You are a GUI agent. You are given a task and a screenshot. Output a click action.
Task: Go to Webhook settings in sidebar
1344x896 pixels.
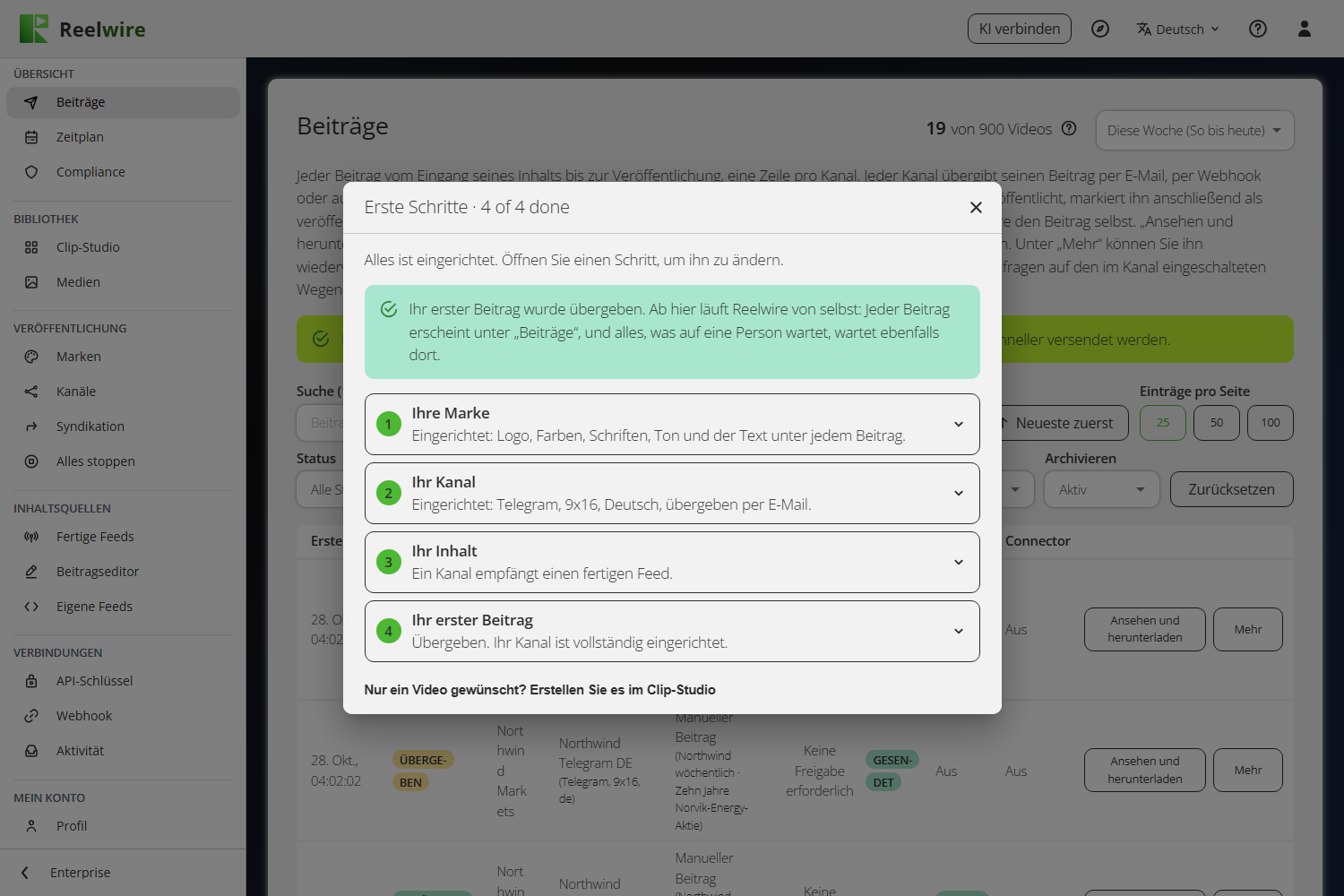123,716
